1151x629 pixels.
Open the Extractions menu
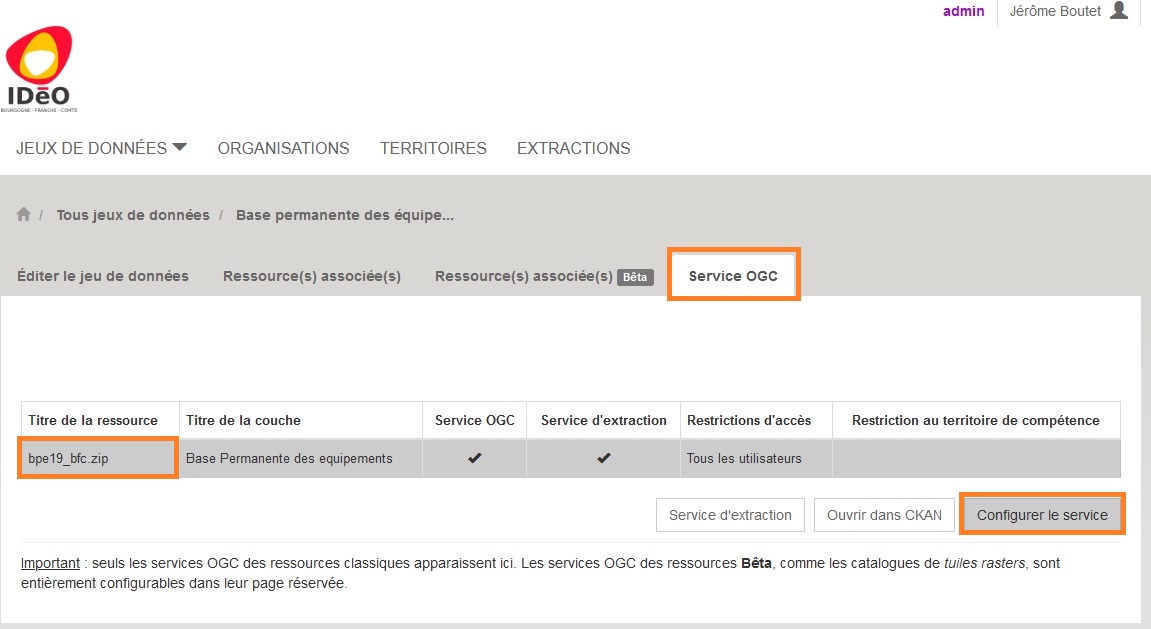[x=573, y=148]
